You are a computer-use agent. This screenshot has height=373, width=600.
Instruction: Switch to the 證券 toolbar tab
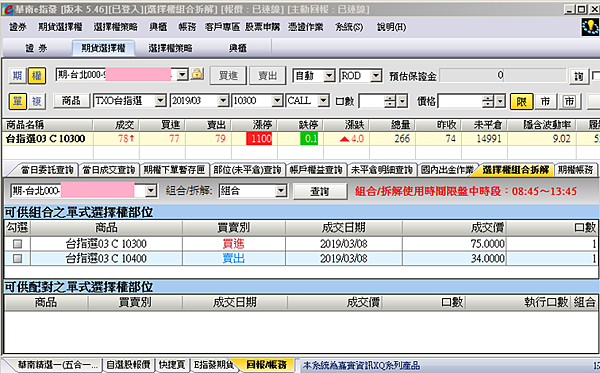click(x=36, y=48)
